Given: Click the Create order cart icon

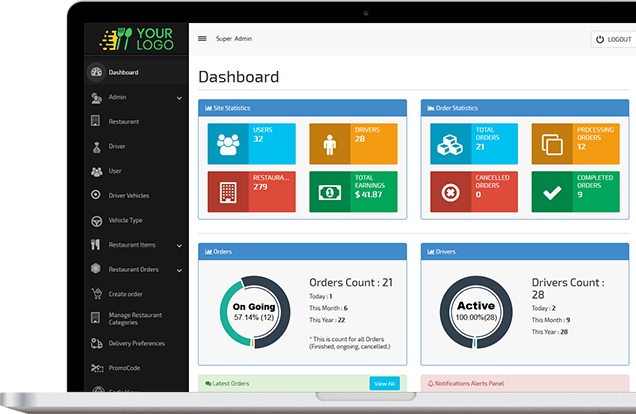Looking at the screenshot, I should (x=97, y=293).
